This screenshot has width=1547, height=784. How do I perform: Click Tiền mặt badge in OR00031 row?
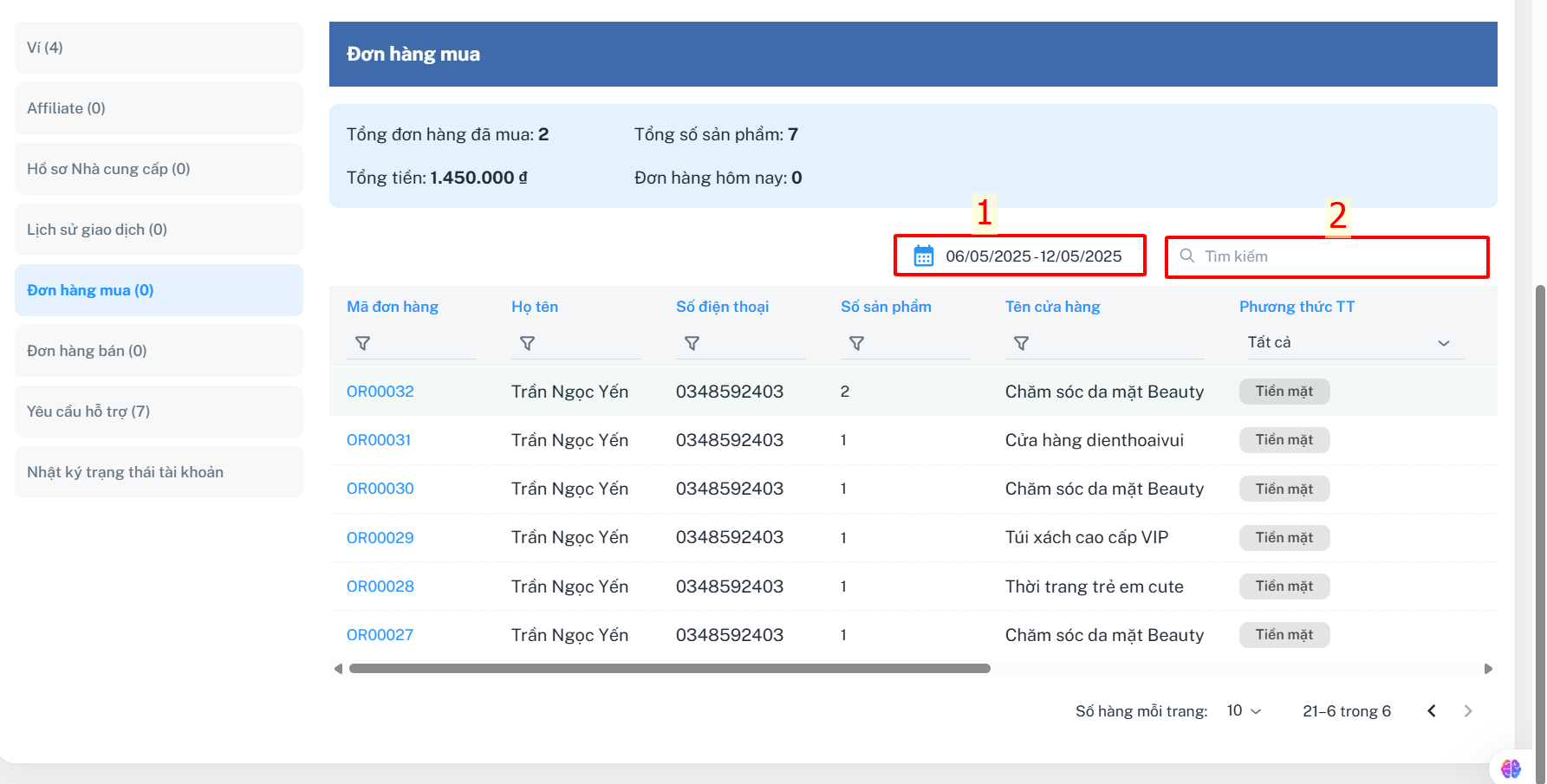click(x=1284, y=440)
